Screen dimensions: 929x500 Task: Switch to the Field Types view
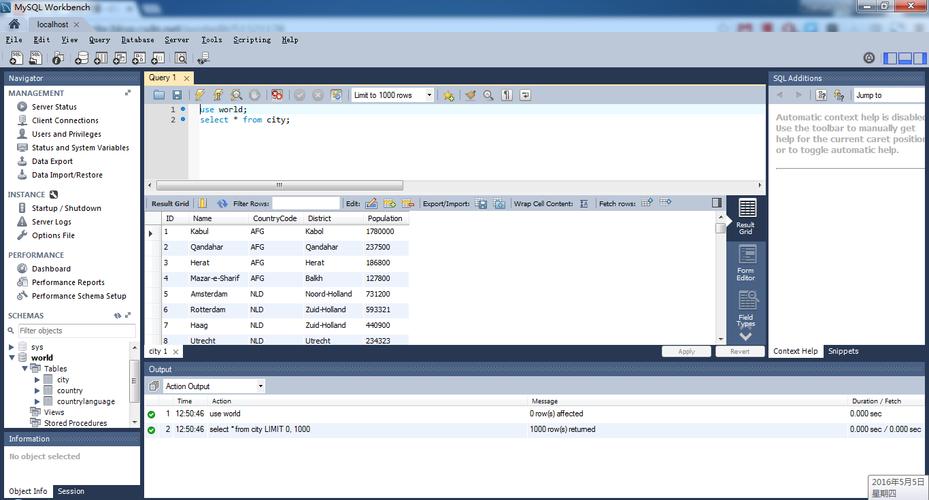tap(746, 309)
